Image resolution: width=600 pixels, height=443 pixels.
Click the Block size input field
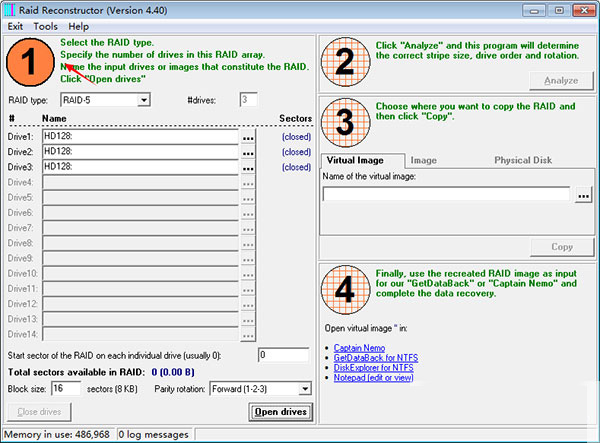point(65,388)
